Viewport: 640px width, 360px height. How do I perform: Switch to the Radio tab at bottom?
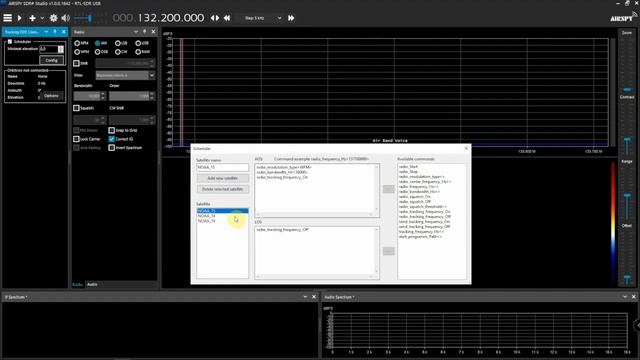coord(78,284)
